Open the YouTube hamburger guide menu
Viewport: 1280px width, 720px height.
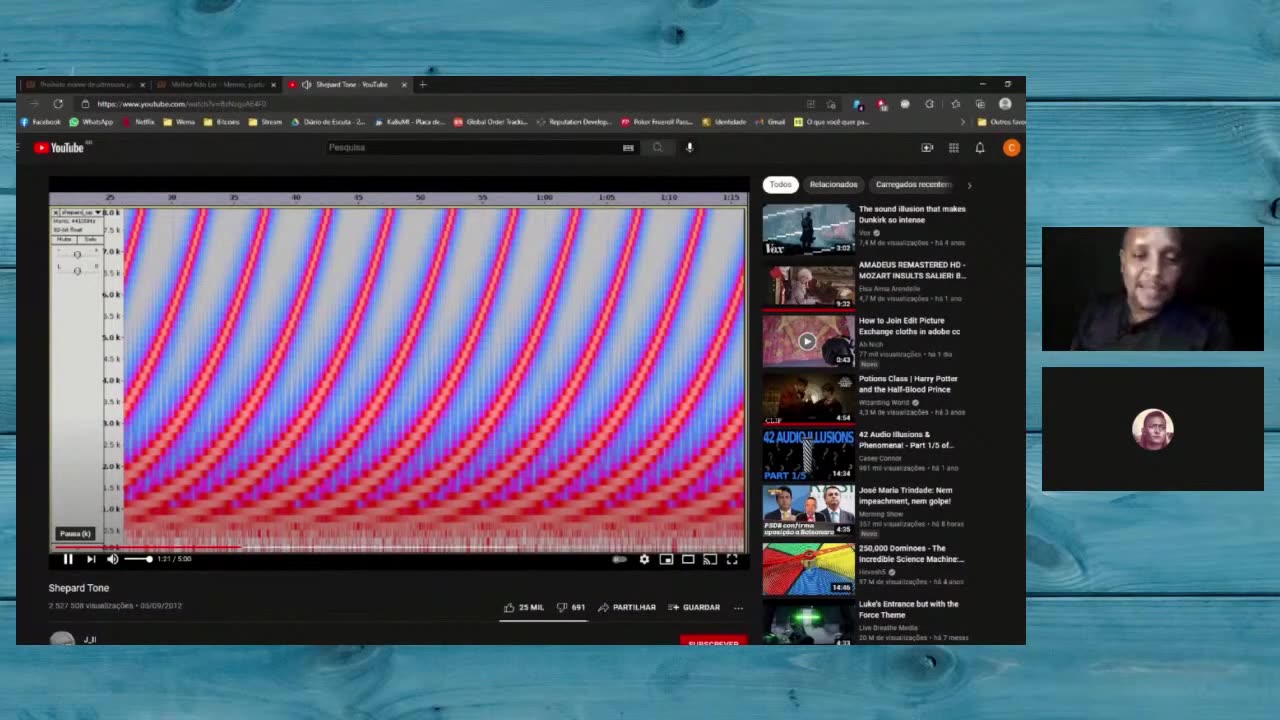click(x=19, y=148)
